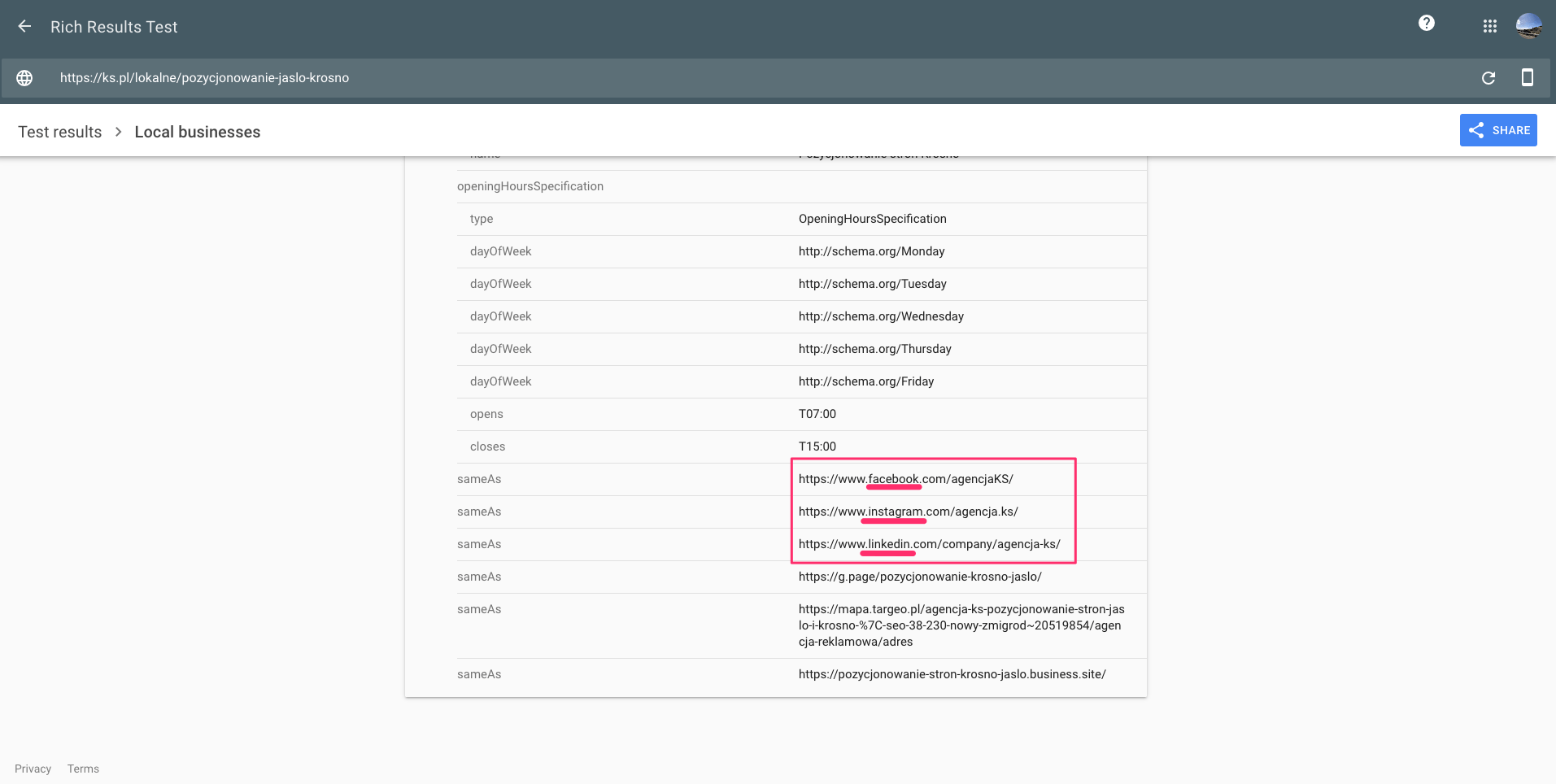The height and width of the screenshot is (784, 1556).
Task: Select the g.page sameAs URL
Action: tap(919, 577)
